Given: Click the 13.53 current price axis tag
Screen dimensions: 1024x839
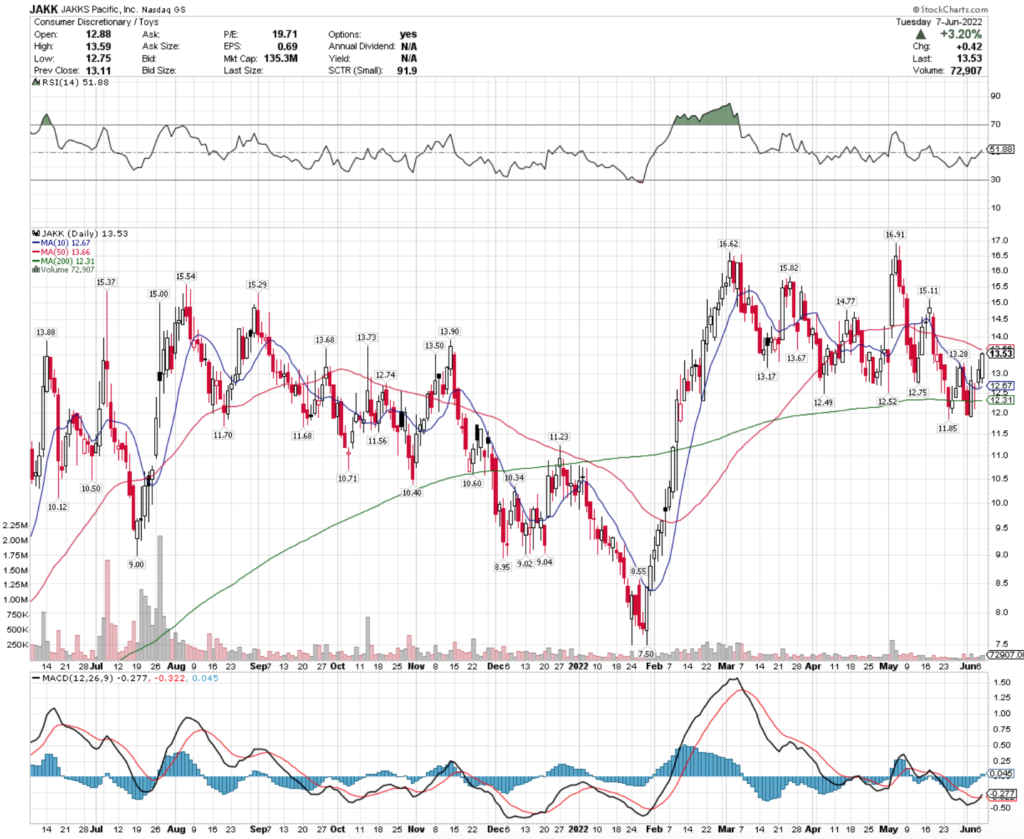Looking at the screenshot, I should coord(1001,354).
